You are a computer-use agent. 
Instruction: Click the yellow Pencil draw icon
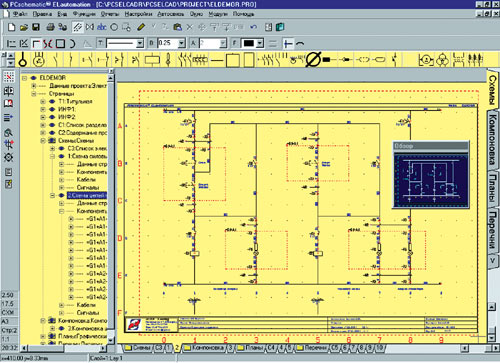(141, 27)
